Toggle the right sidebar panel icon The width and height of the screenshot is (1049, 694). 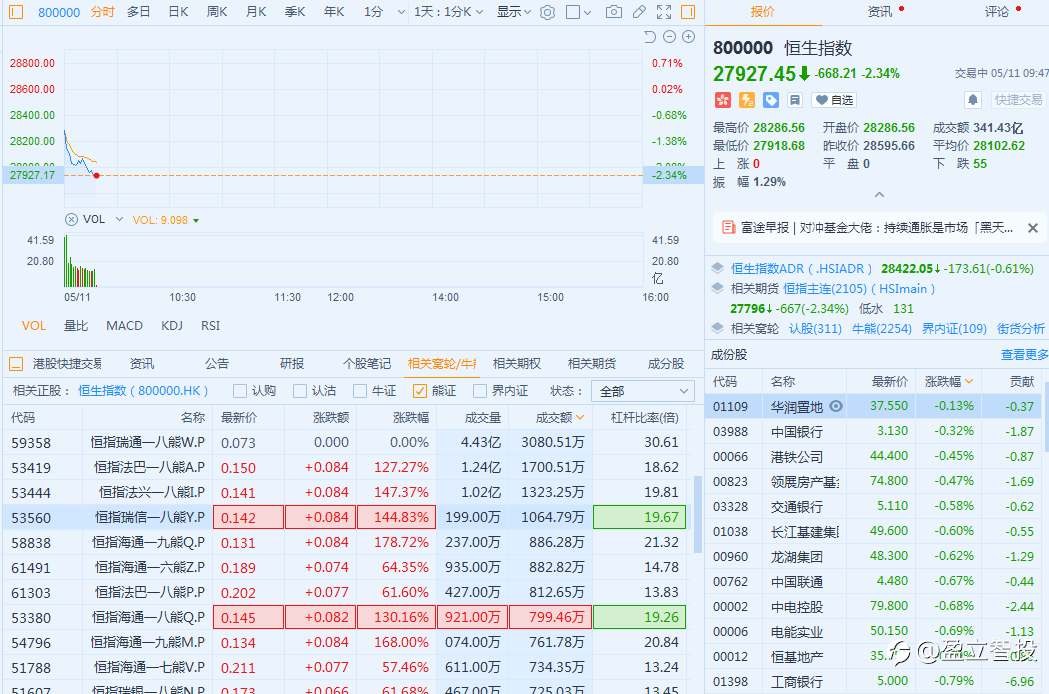688,12
